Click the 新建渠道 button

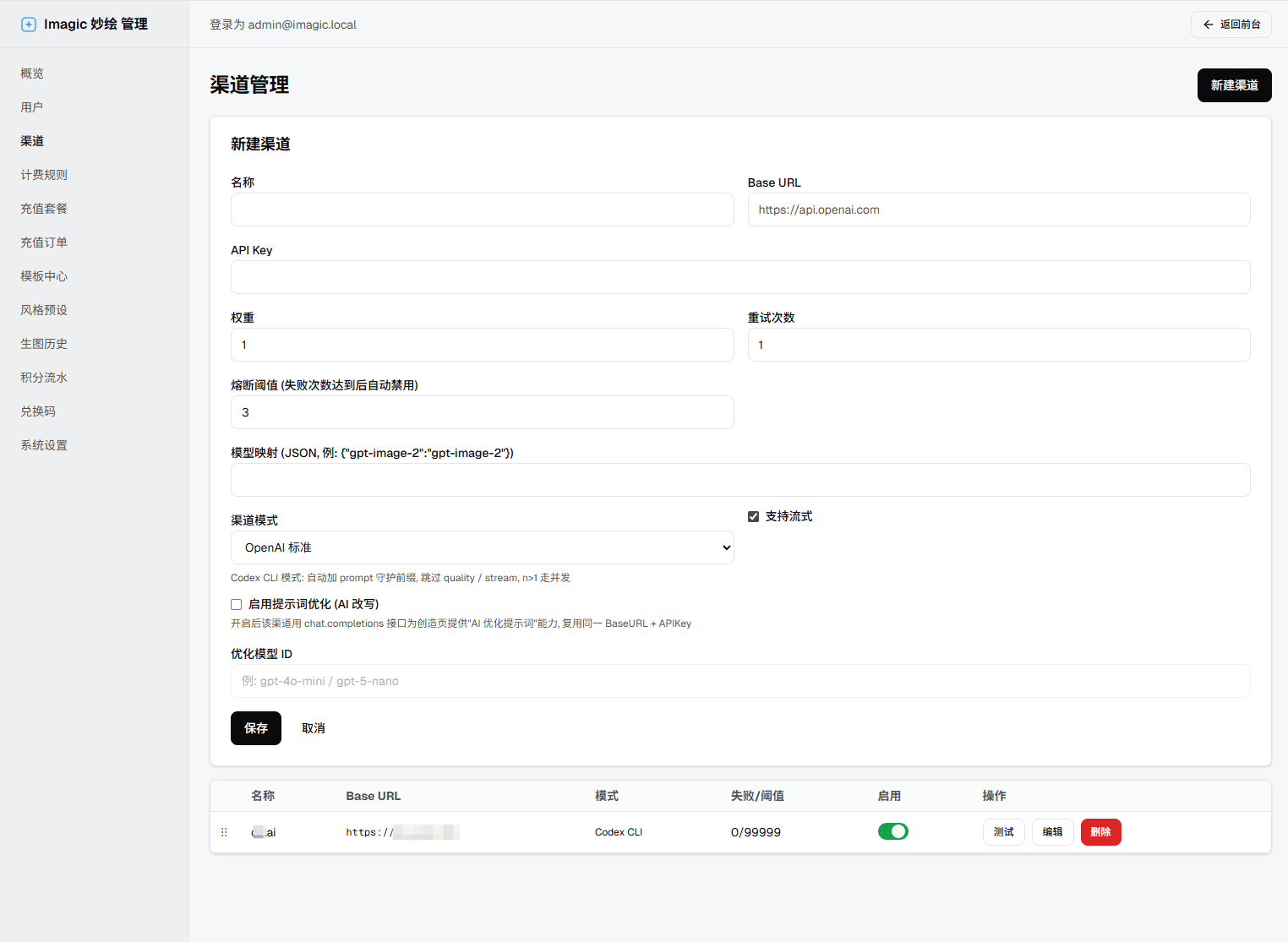(x=1235, y=85)
